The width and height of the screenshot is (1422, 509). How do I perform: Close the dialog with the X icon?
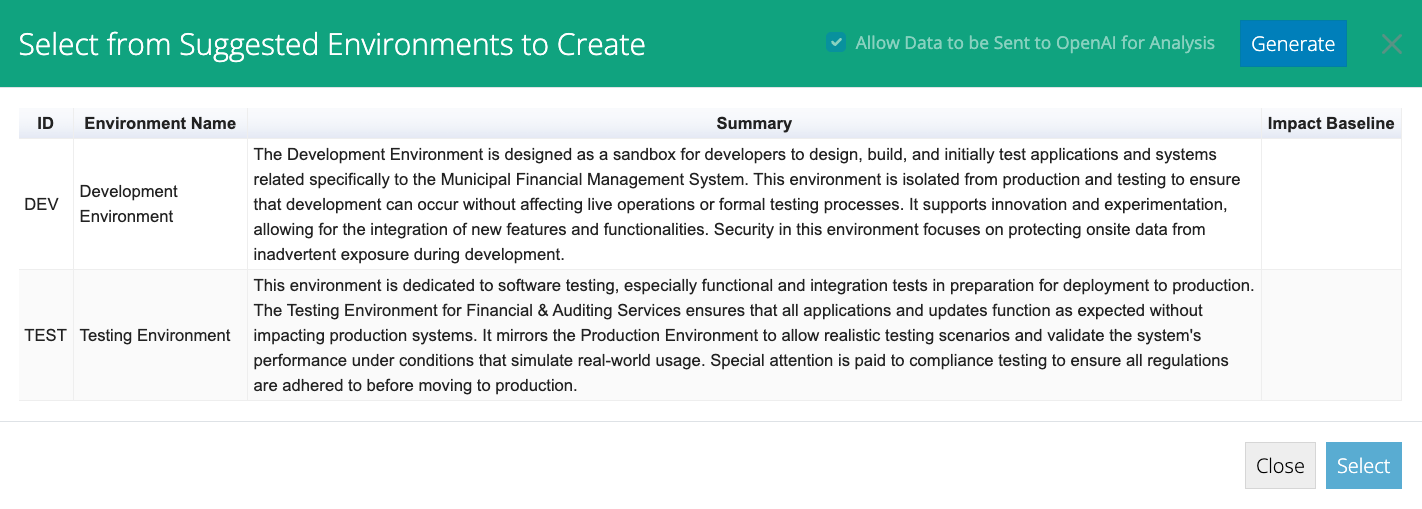pyautogui.click(x=1392, y=44)
